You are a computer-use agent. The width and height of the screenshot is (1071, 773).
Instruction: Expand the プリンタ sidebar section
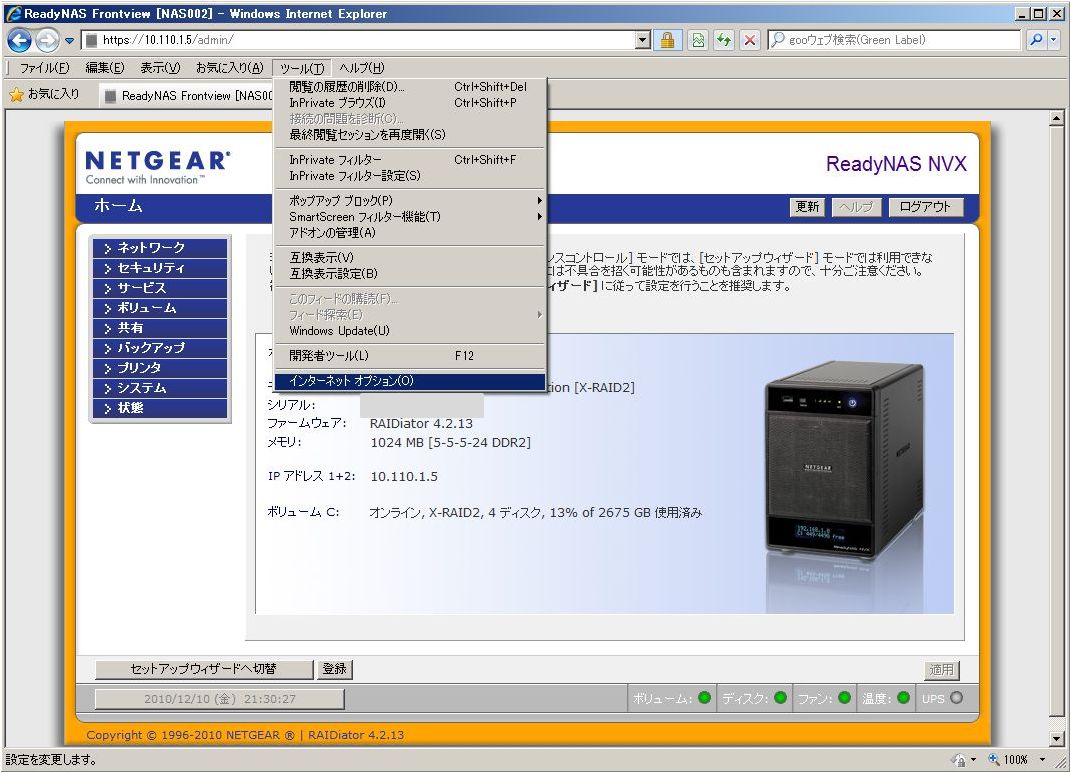[x=160, y=367]
